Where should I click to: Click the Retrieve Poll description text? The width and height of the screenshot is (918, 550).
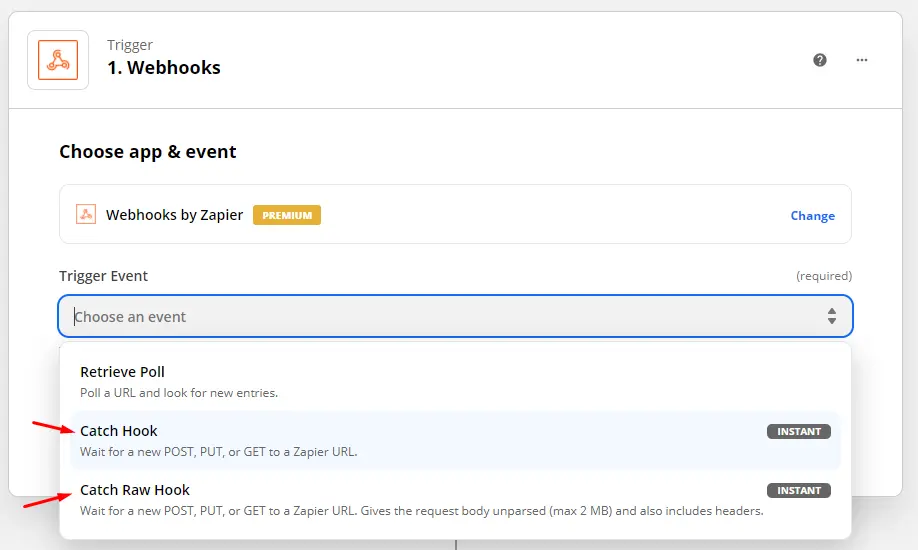pos(179,392)
